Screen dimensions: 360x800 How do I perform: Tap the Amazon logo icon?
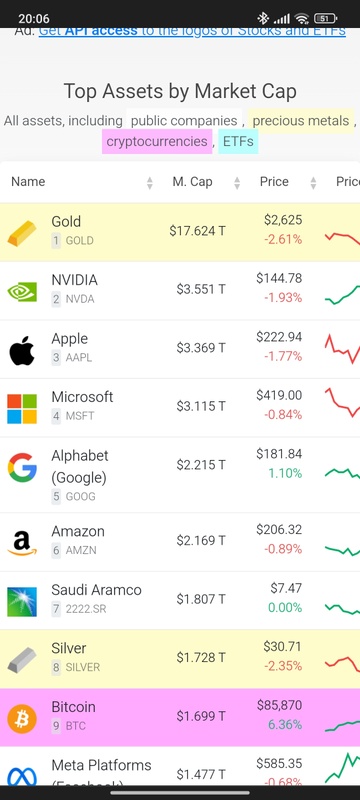pyautogui.click(x=22, y=543)
